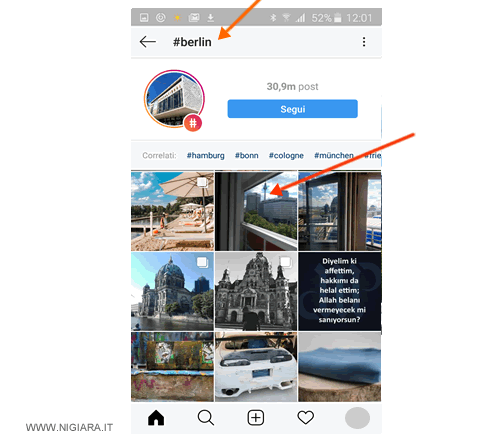The width and height of the screenshot is (500, 440).
Task: Open the white sports car photo
Action: pyautogui.click(x=256, y=367)
